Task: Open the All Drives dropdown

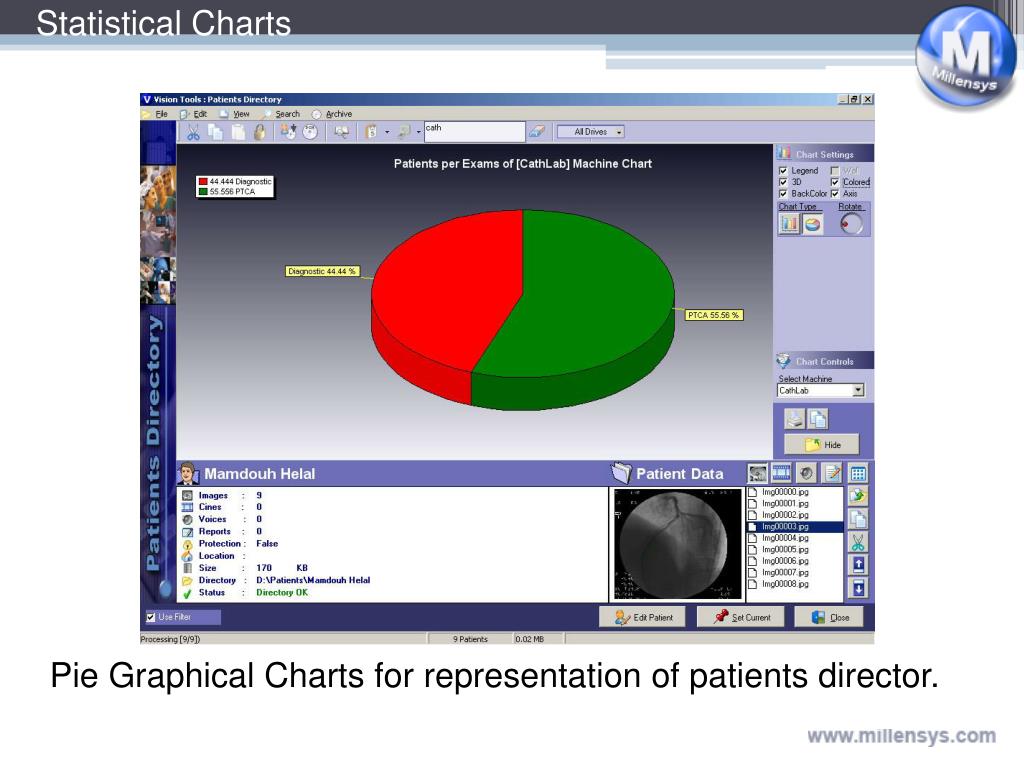Action: [590, 132]
